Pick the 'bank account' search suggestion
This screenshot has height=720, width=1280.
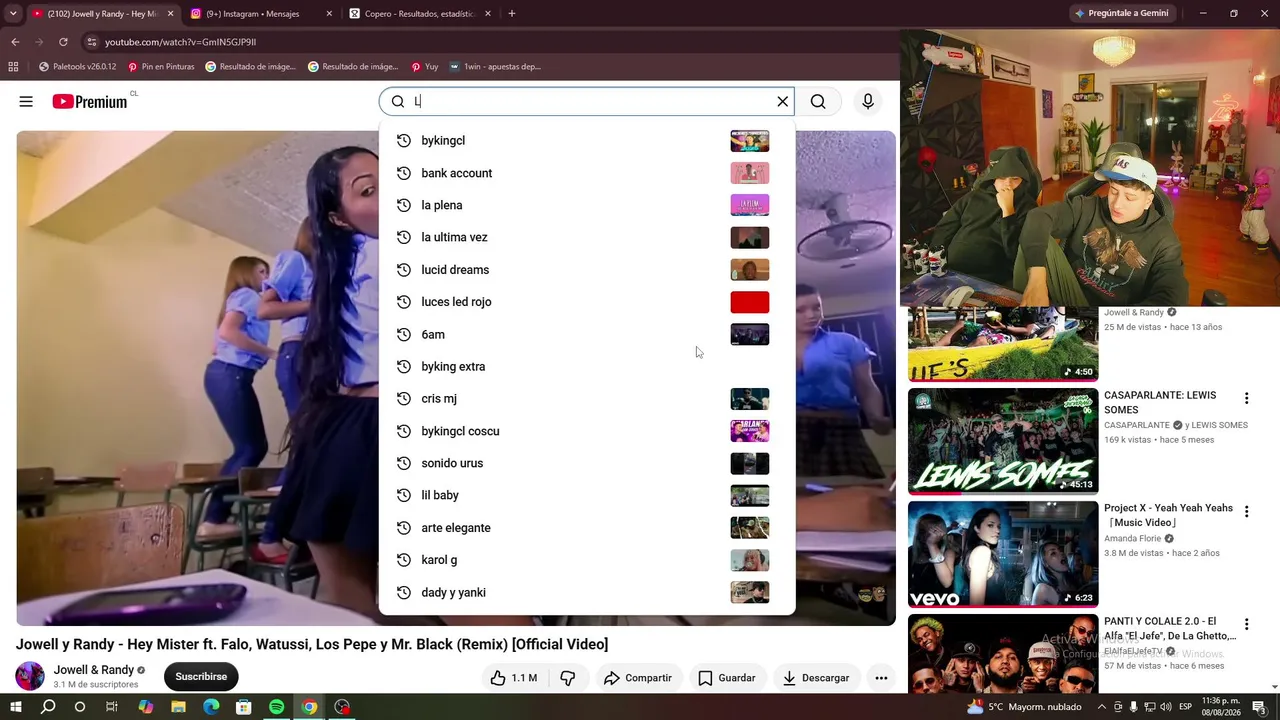click(587, 173)
